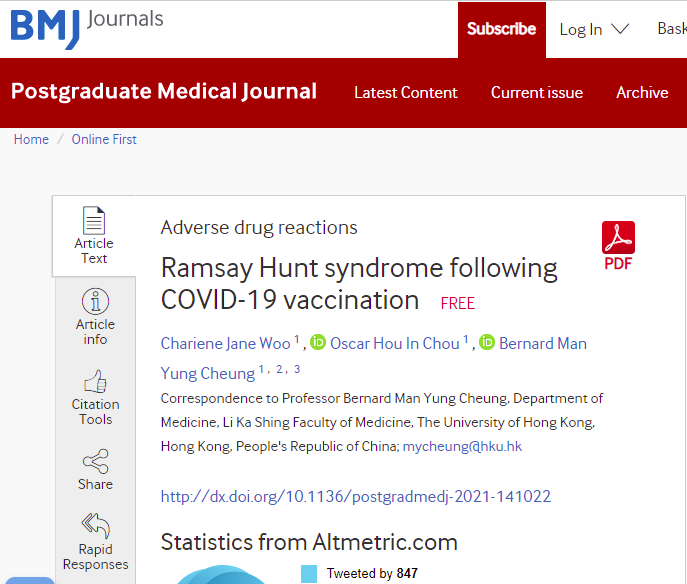The image size is (687, 584).
Task: Open author Bernard Man Yung Cheung
Action: (x=374, y=358)
